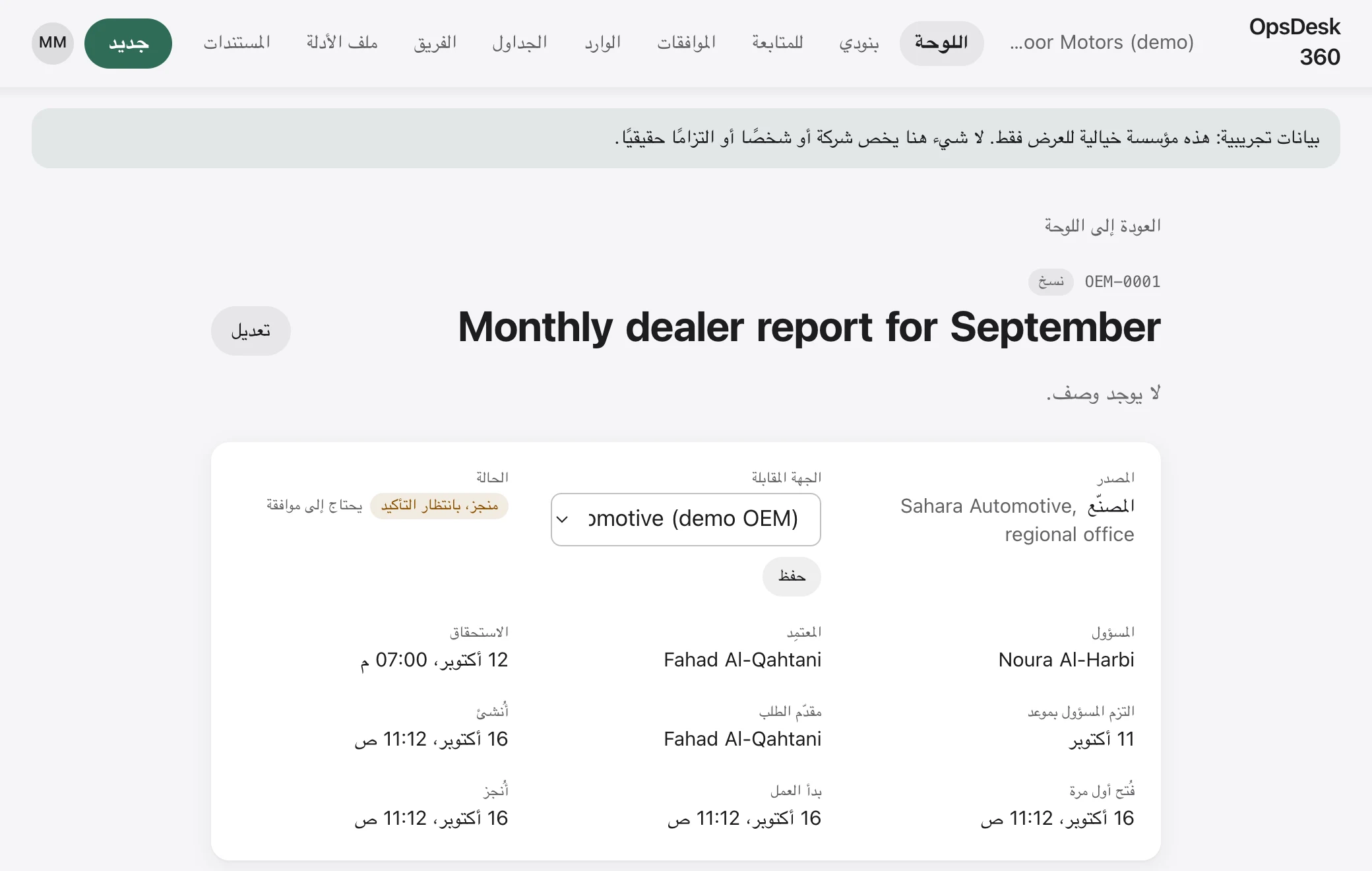This screenshot has width=1372, height=871.
Task: Click the أُنشئ created timestamp value
Action: 431,739
